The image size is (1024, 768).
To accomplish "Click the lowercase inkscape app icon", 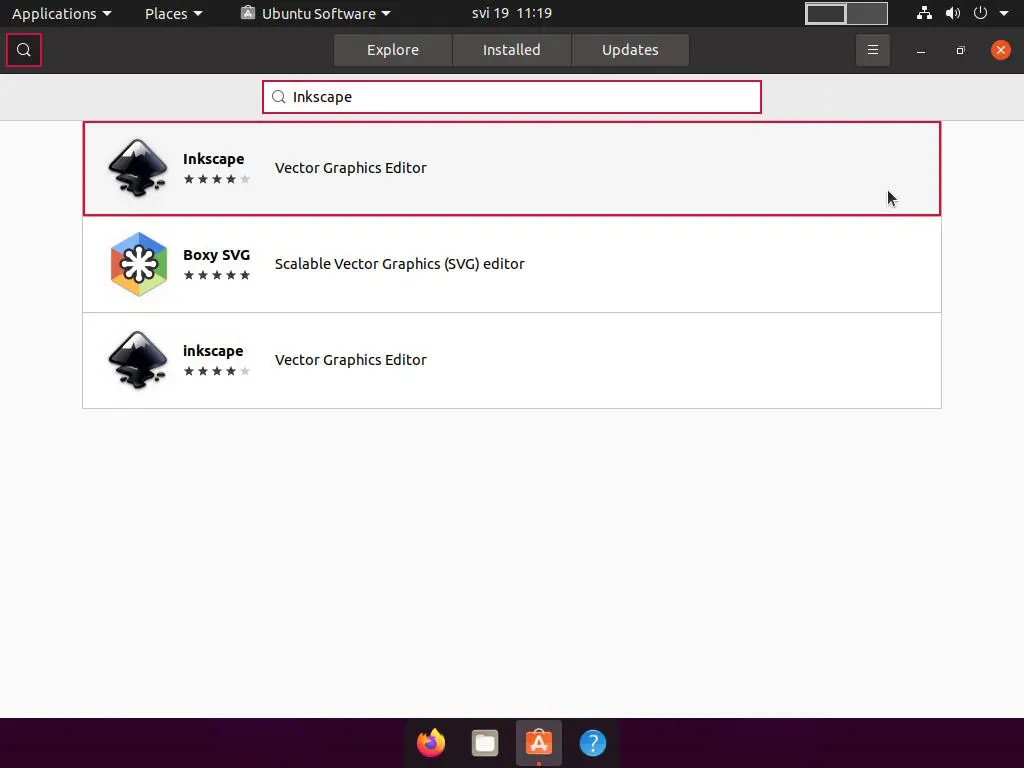I will (138, 360).
